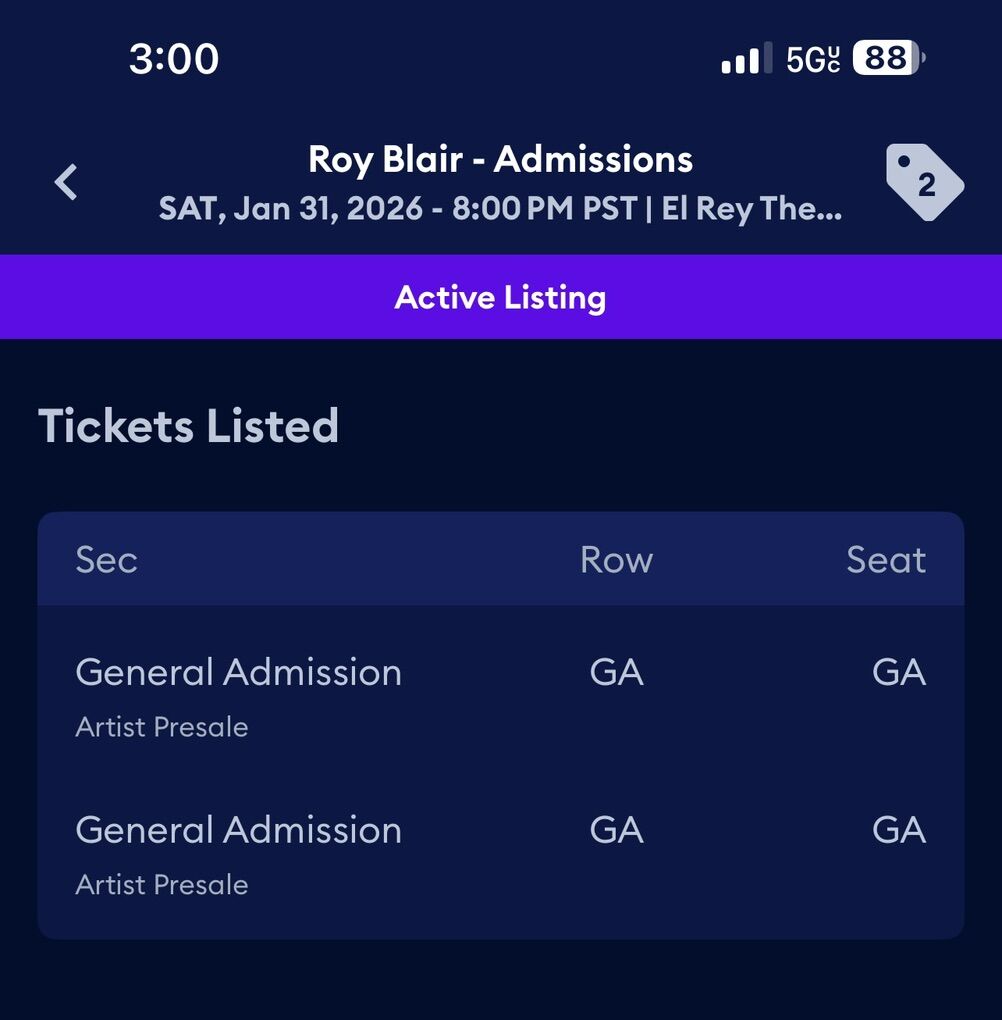Tap the first ticket's Row GA value
The height and width of the screenshot is (1020, 1002).
point(616,672)
